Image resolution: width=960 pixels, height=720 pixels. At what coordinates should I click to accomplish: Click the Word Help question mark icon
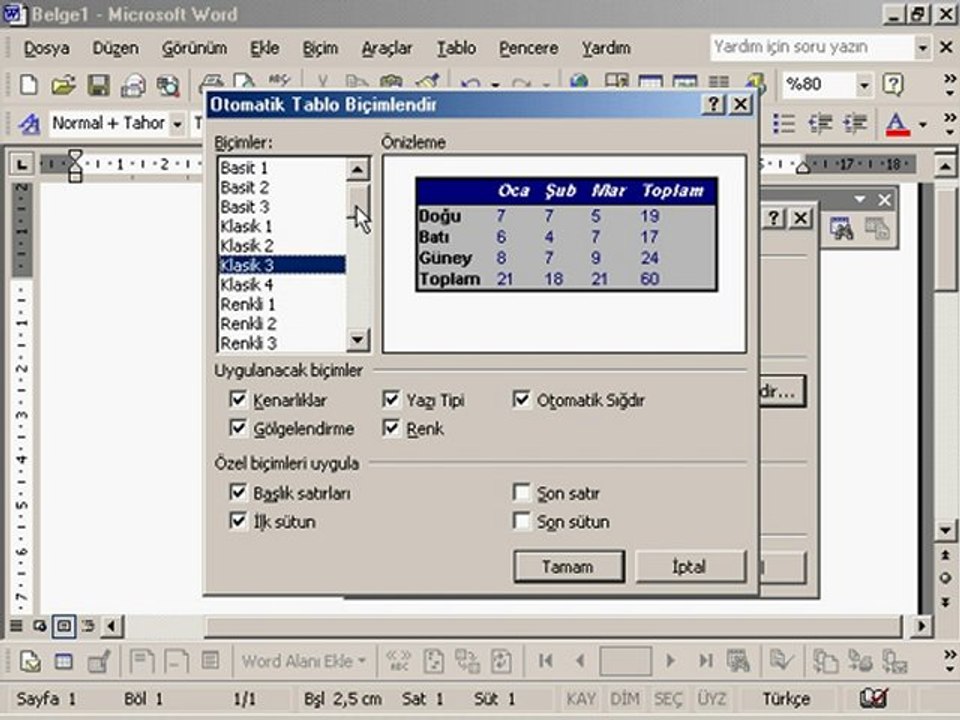(x=893, y=84)
